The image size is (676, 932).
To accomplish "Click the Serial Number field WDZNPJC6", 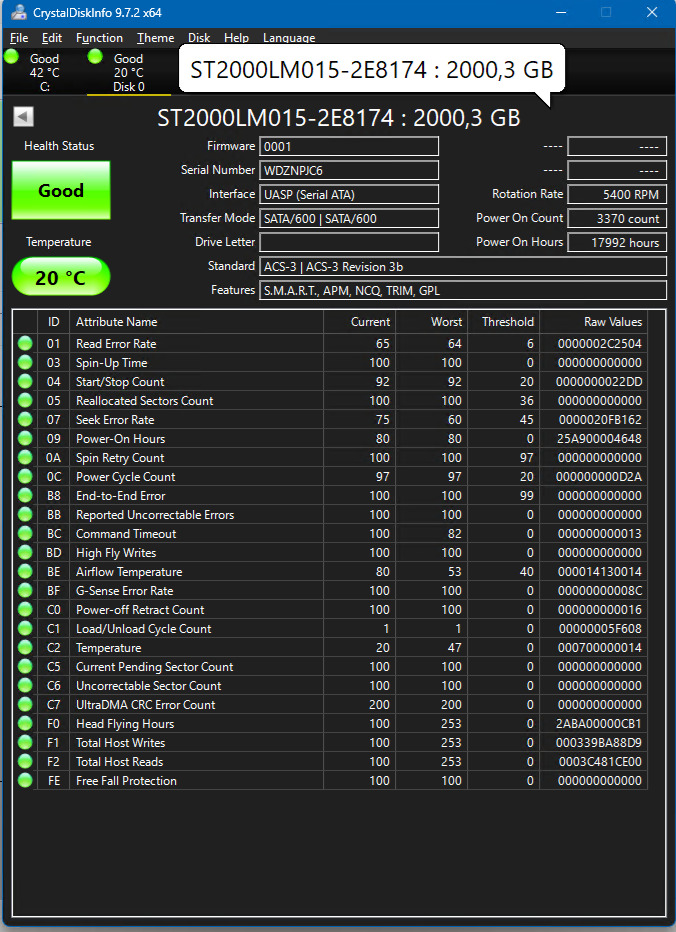I will [x=349, y=170].
